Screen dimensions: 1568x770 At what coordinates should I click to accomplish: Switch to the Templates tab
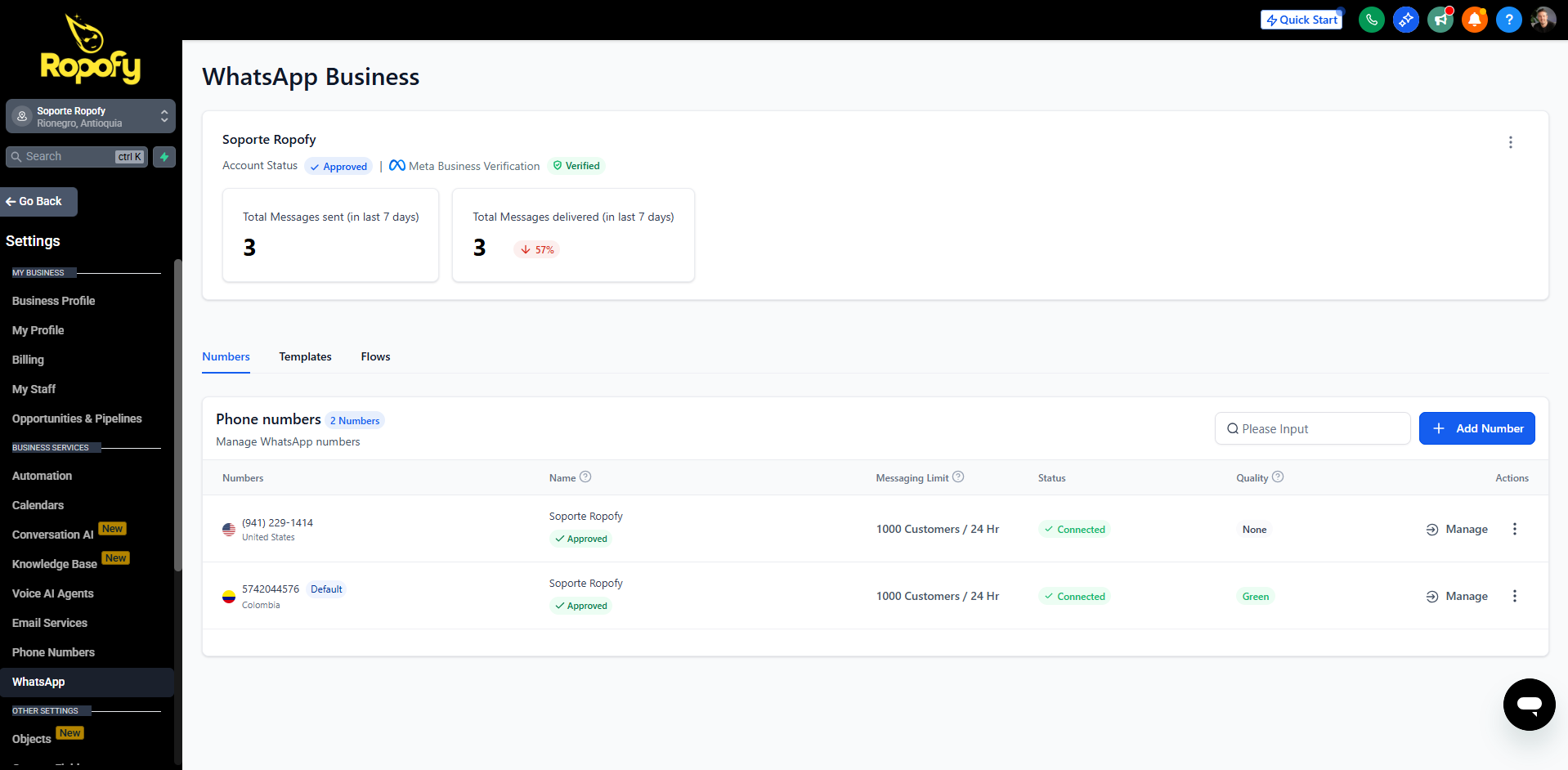(305, 357)
